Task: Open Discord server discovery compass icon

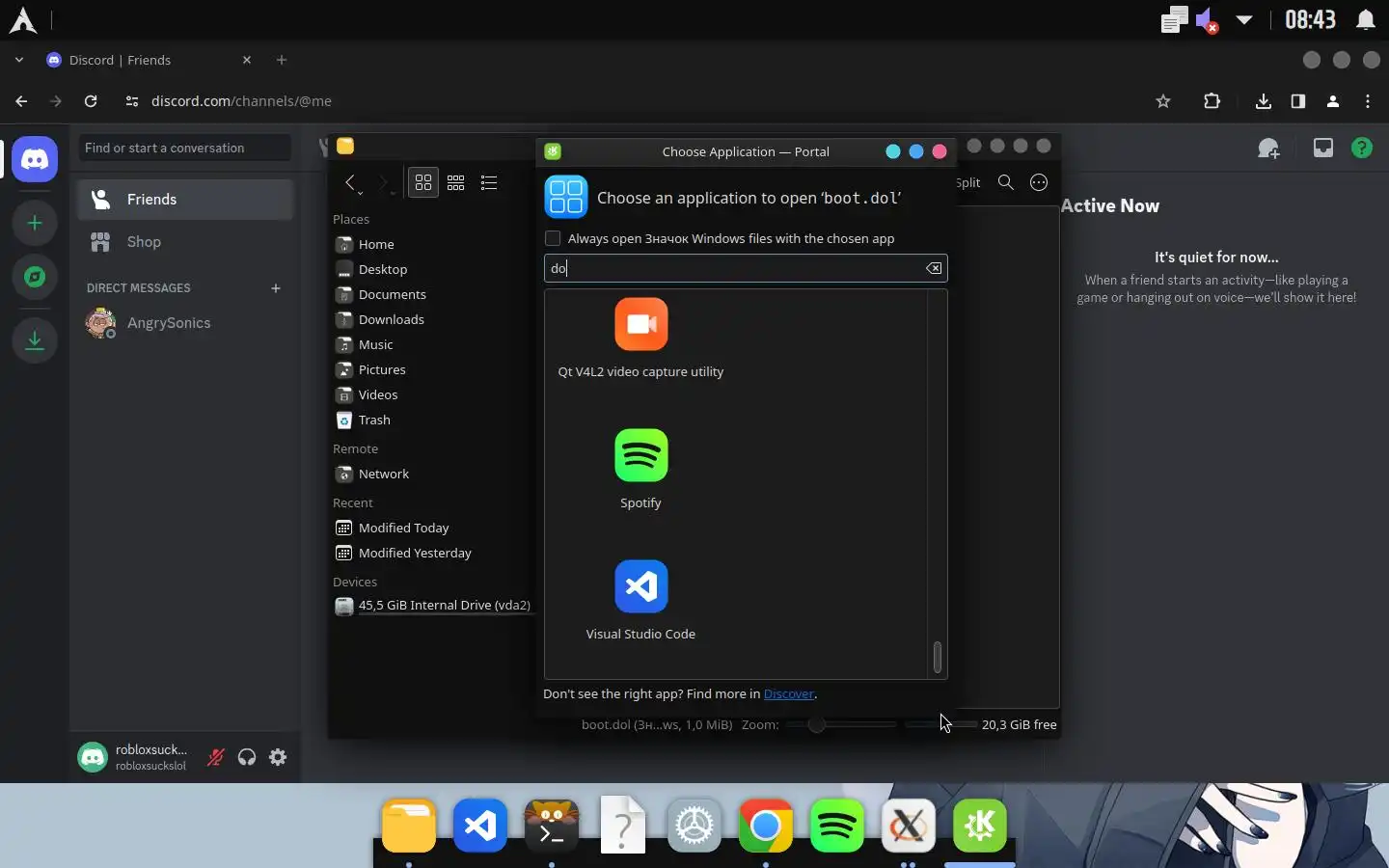Action: pos(35,278)
